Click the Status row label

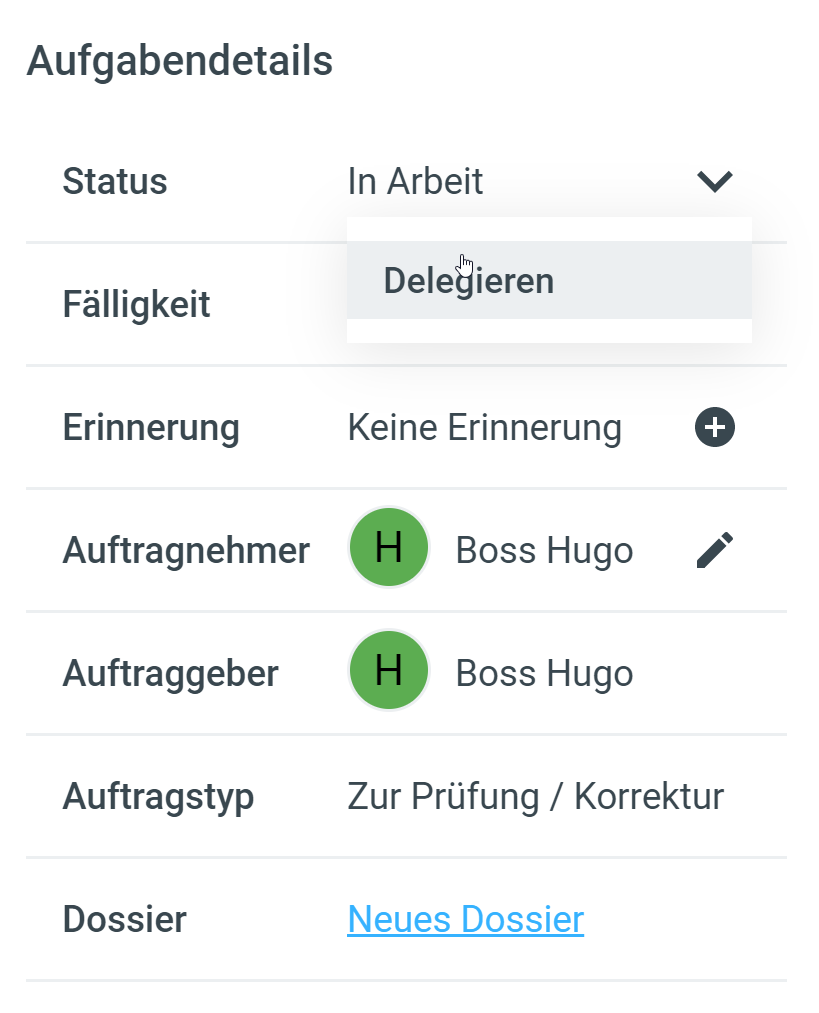coord(115,182)
